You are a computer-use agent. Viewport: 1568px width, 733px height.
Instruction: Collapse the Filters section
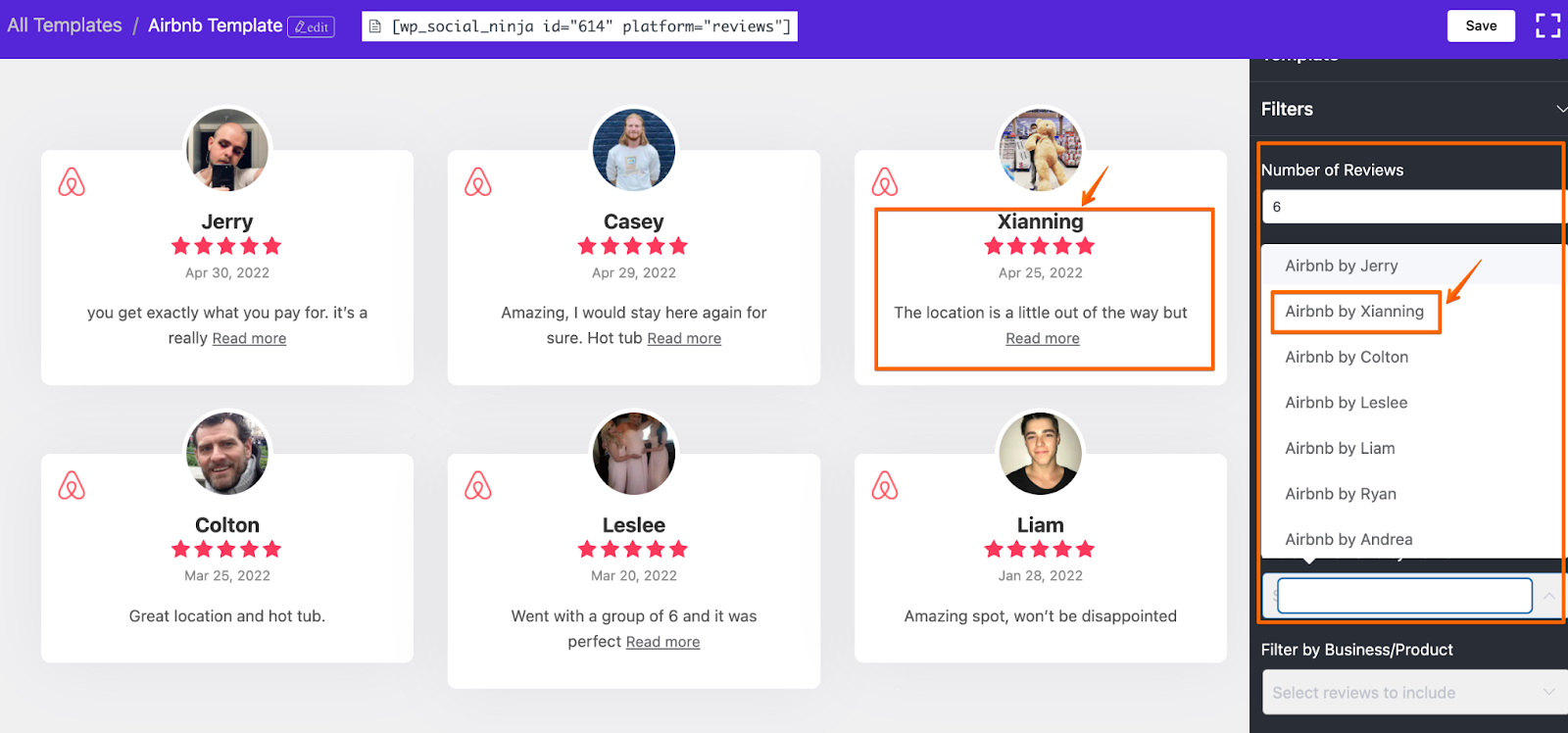tap(1562, 109)
